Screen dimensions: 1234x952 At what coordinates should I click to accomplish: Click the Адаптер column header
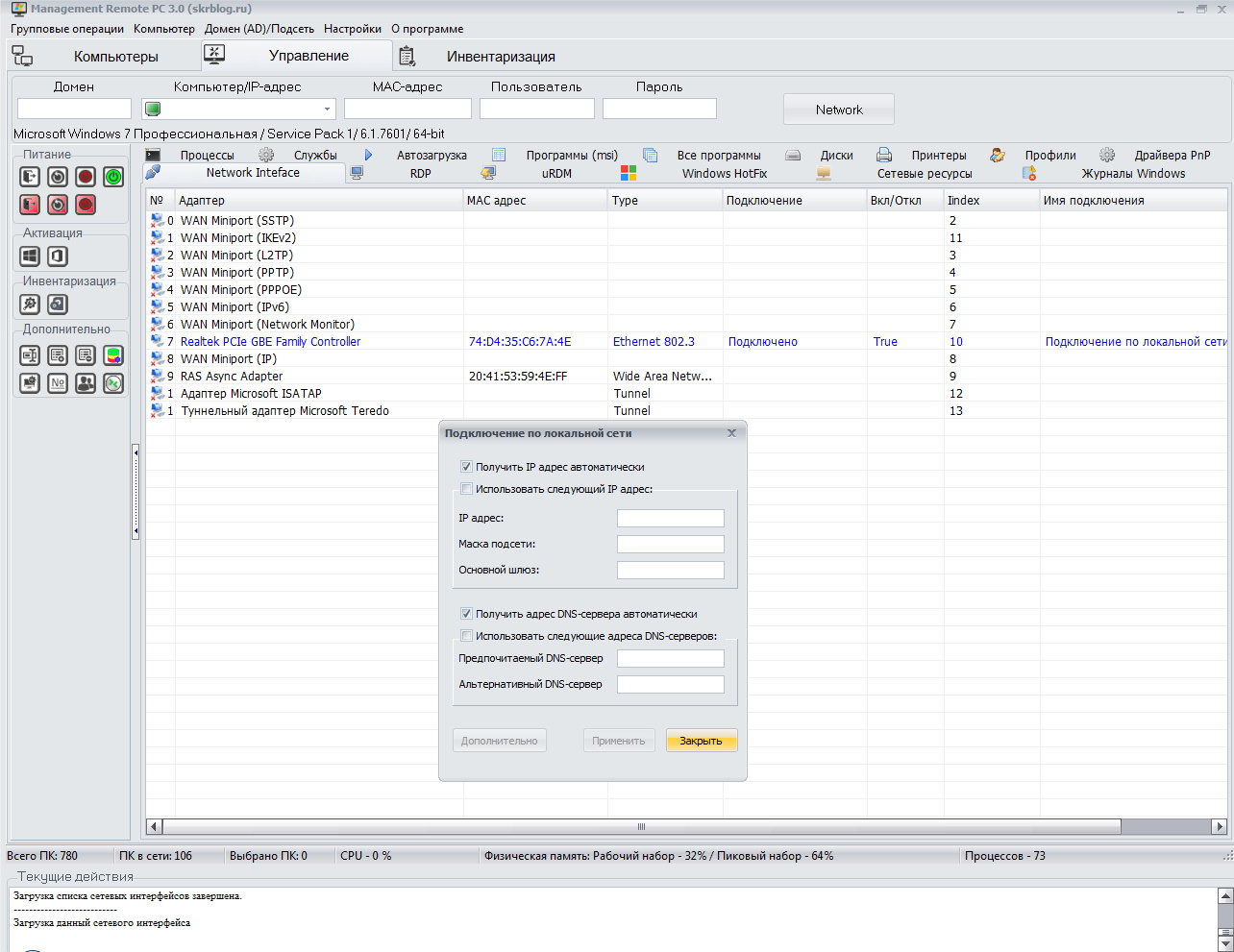(x=319, y=201)
